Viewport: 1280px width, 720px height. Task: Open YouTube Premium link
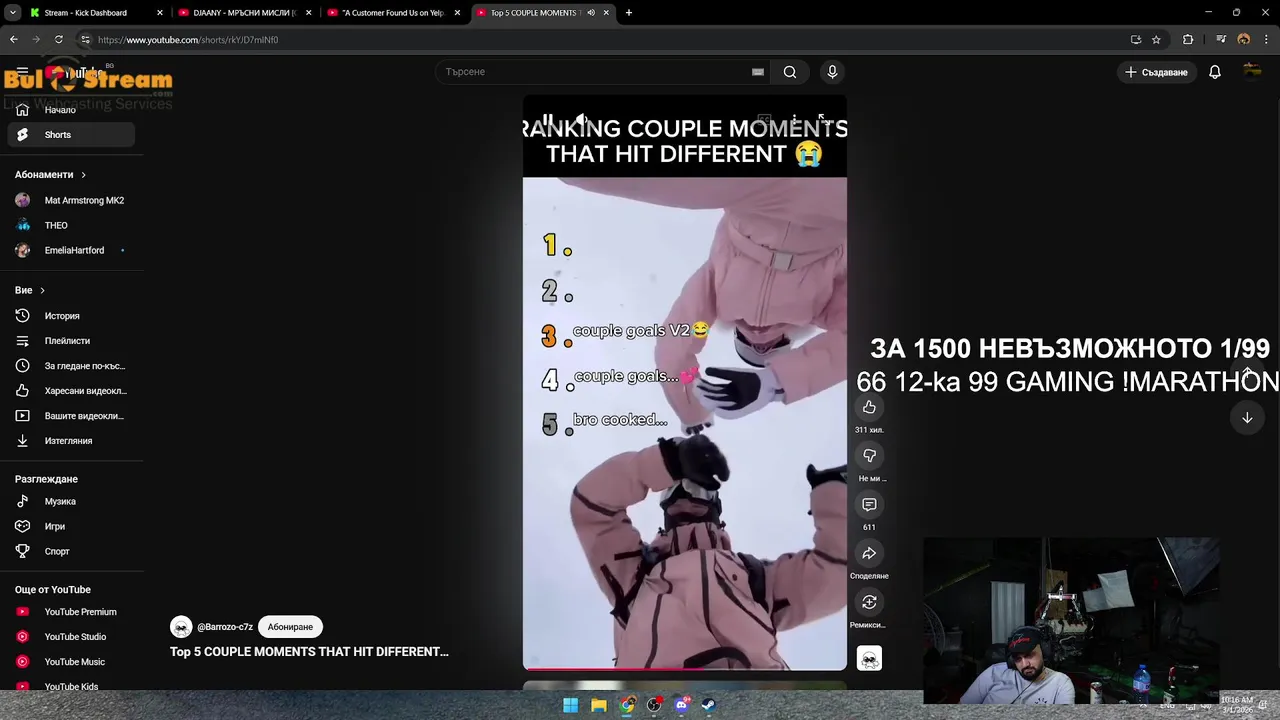(x=71, y=612)
